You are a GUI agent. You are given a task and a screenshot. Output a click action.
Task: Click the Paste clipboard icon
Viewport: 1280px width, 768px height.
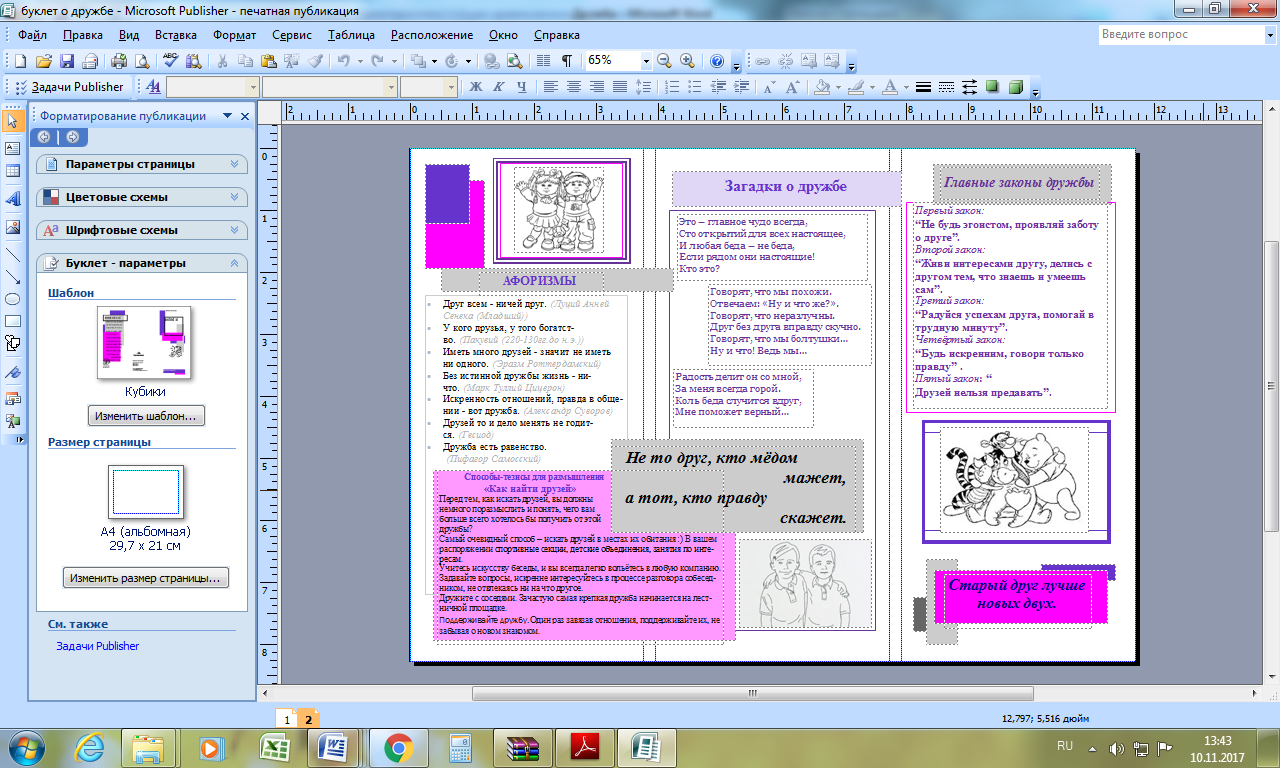point(270,61)
